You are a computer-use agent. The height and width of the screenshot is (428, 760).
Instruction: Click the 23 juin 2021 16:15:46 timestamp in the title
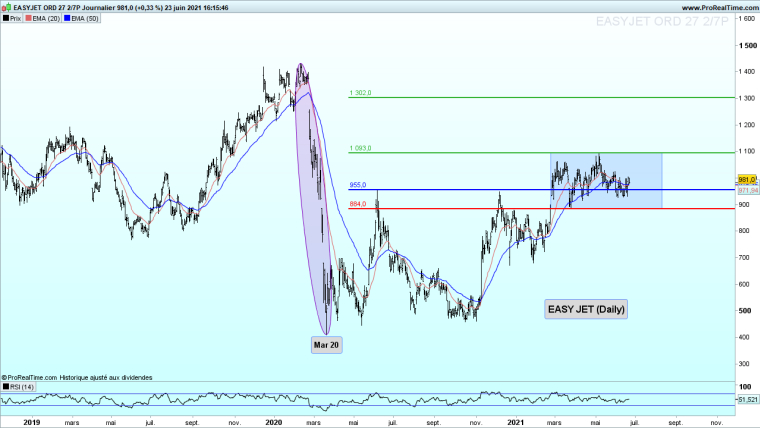[196, 8]
